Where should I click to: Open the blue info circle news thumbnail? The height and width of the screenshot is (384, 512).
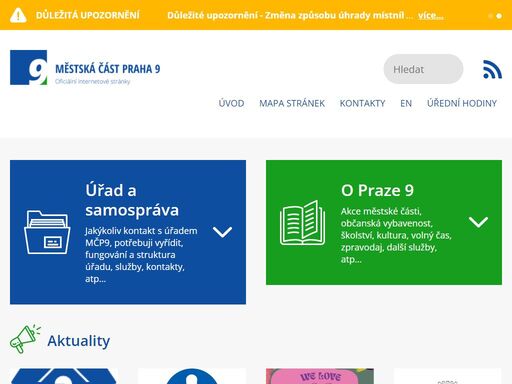(192, 376)
